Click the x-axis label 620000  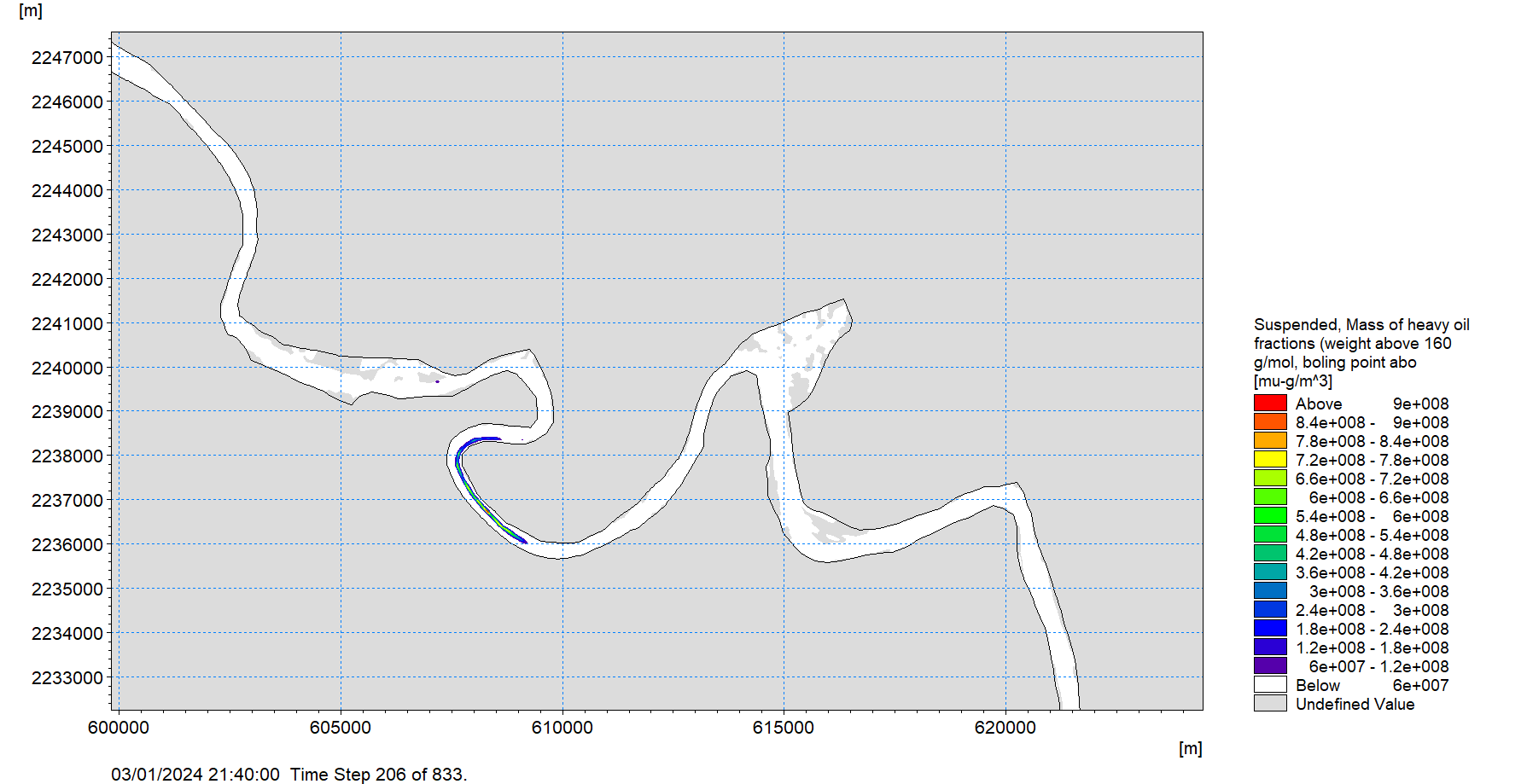1005,728
